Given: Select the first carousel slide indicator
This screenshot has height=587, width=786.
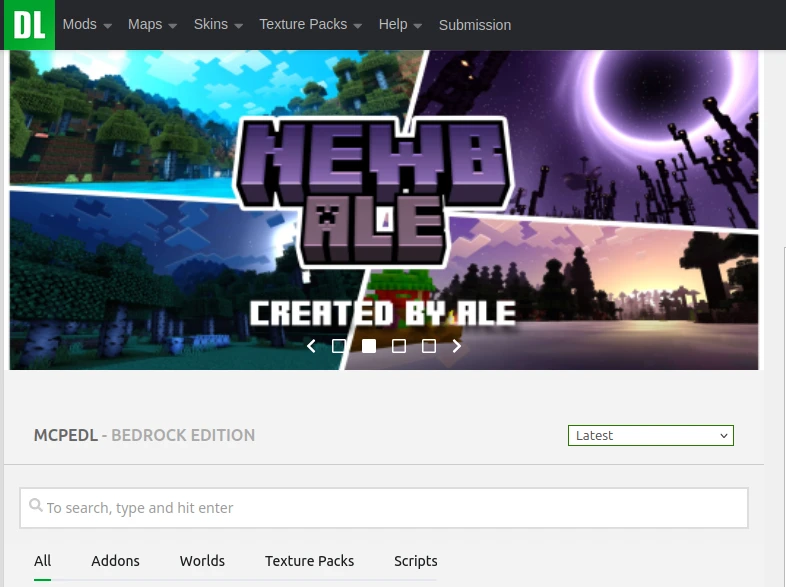Looking at the screenshot, I should coord(339,346).
